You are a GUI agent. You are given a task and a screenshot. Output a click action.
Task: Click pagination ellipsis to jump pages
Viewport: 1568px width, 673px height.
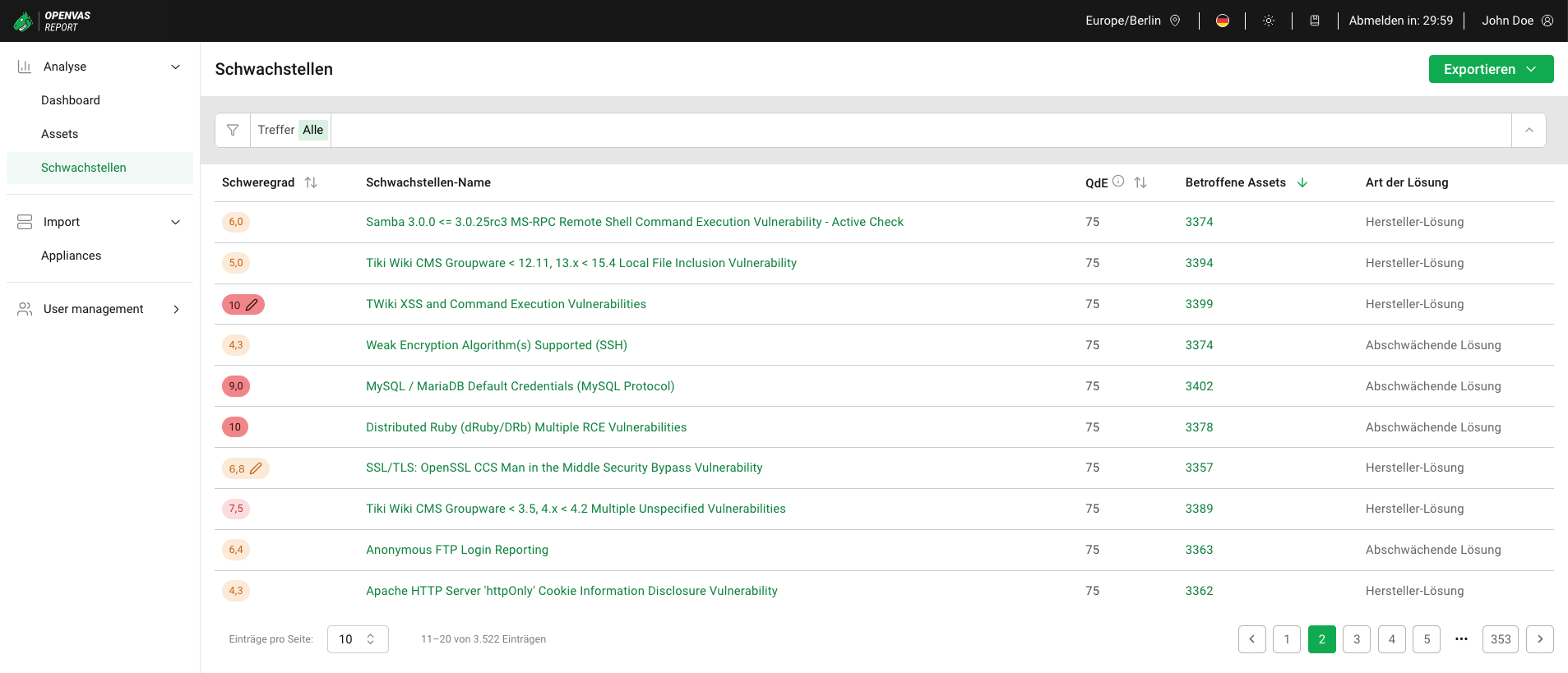[1461, 639]
